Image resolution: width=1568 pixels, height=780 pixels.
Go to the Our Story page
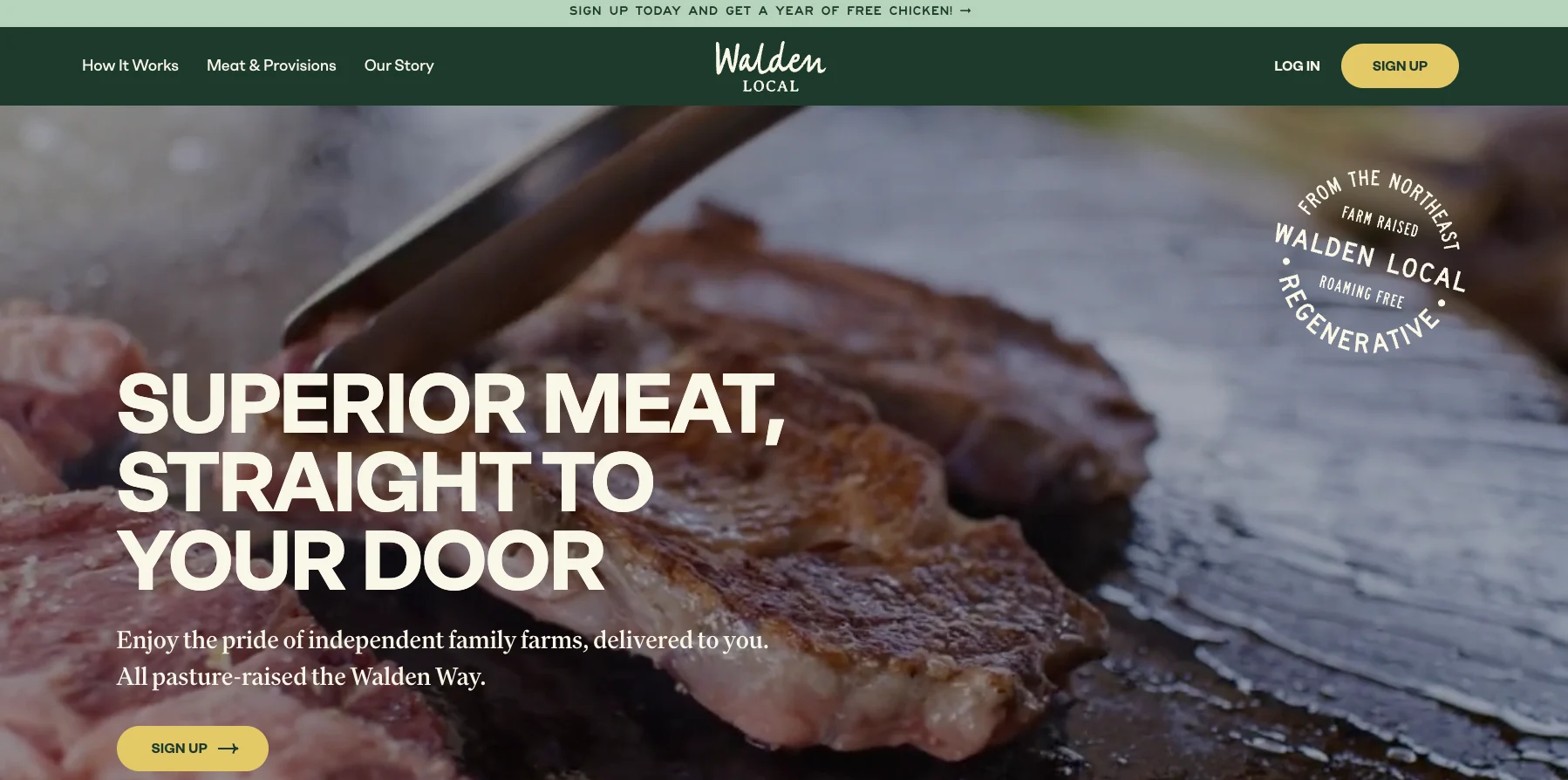[x=399, y=65]
